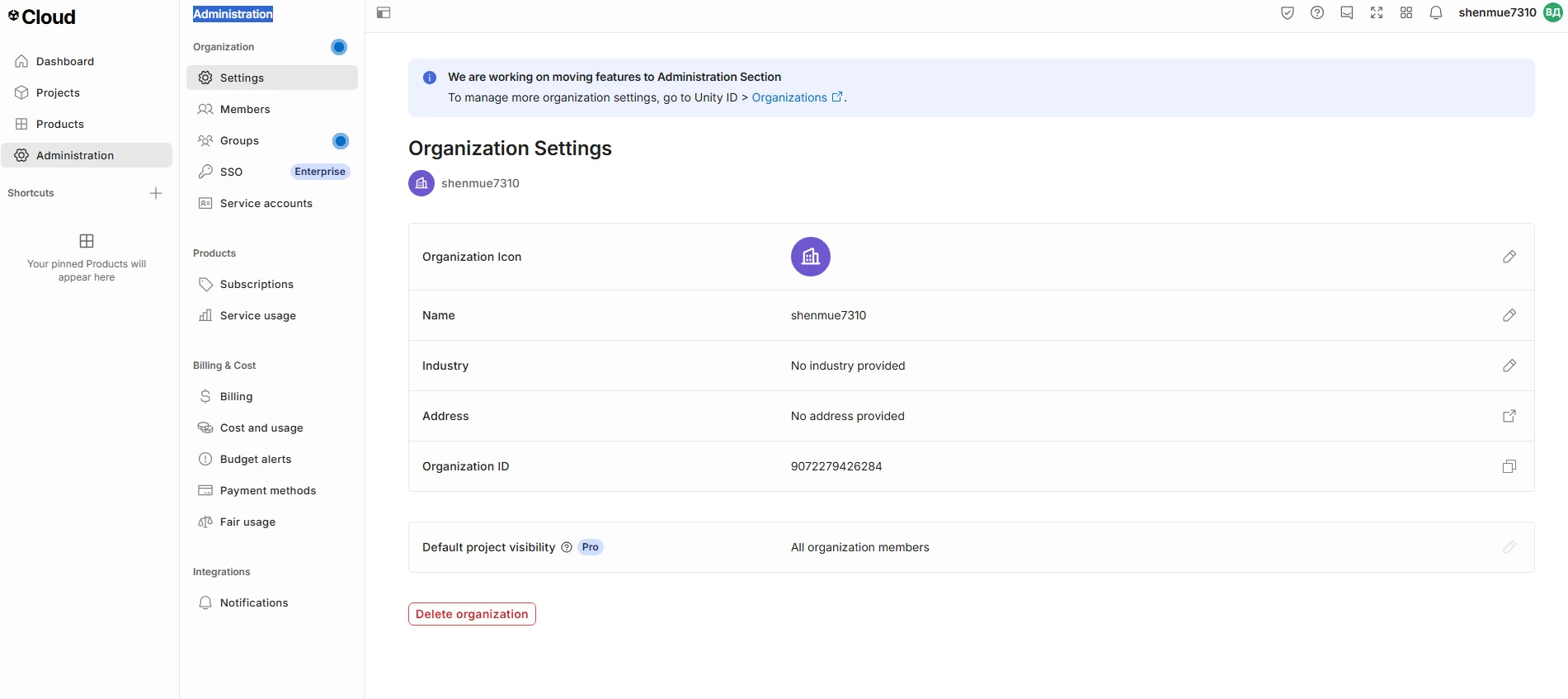Open Payment methods

(272, 490)
